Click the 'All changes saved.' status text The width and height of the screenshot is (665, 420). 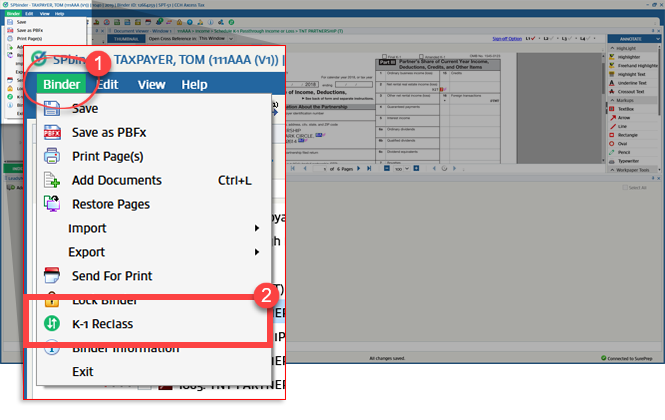coord(387,358)
